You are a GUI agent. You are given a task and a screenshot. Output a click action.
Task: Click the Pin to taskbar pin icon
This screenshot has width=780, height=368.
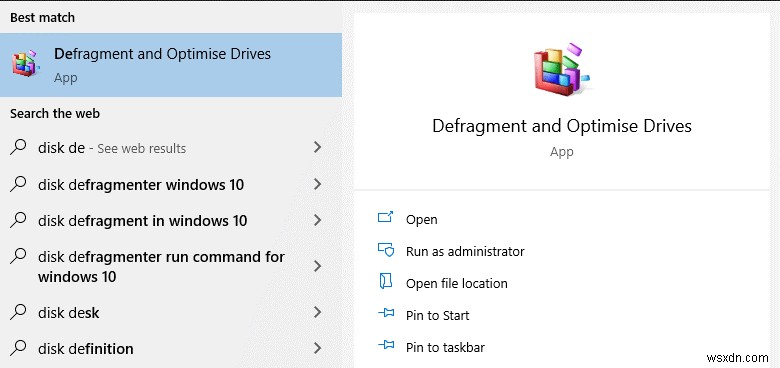pyautogui.click(x=386, y=345)
